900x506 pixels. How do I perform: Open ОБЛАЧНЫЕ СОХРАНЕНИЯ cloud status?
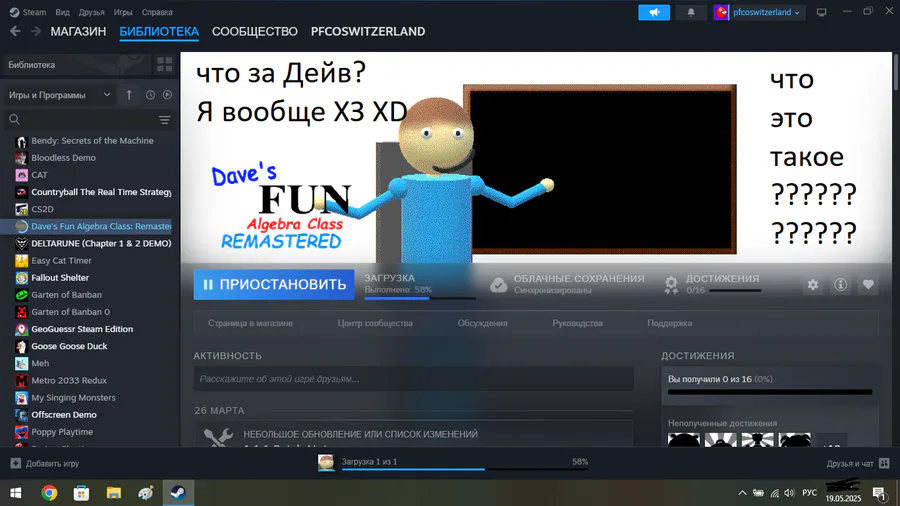coord(567,285)
